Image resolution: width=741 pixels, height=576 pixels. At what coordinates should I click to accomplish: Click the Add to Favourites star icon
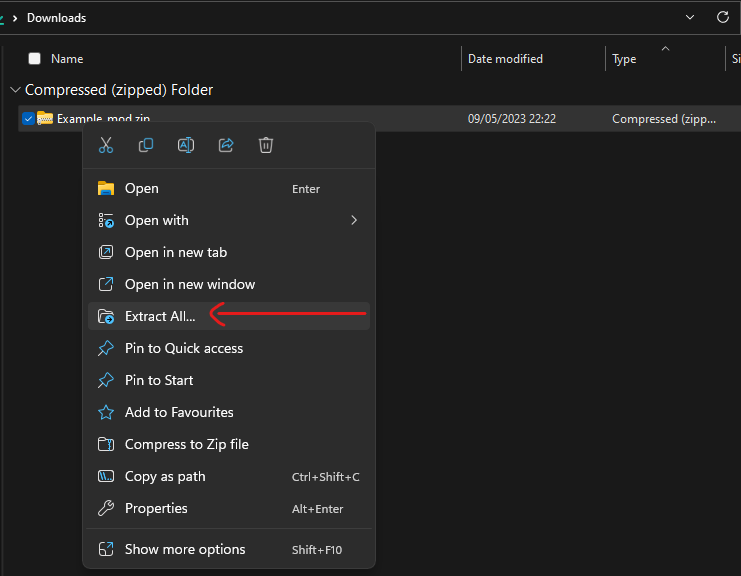pyautogui.click(x=106, y=412)
